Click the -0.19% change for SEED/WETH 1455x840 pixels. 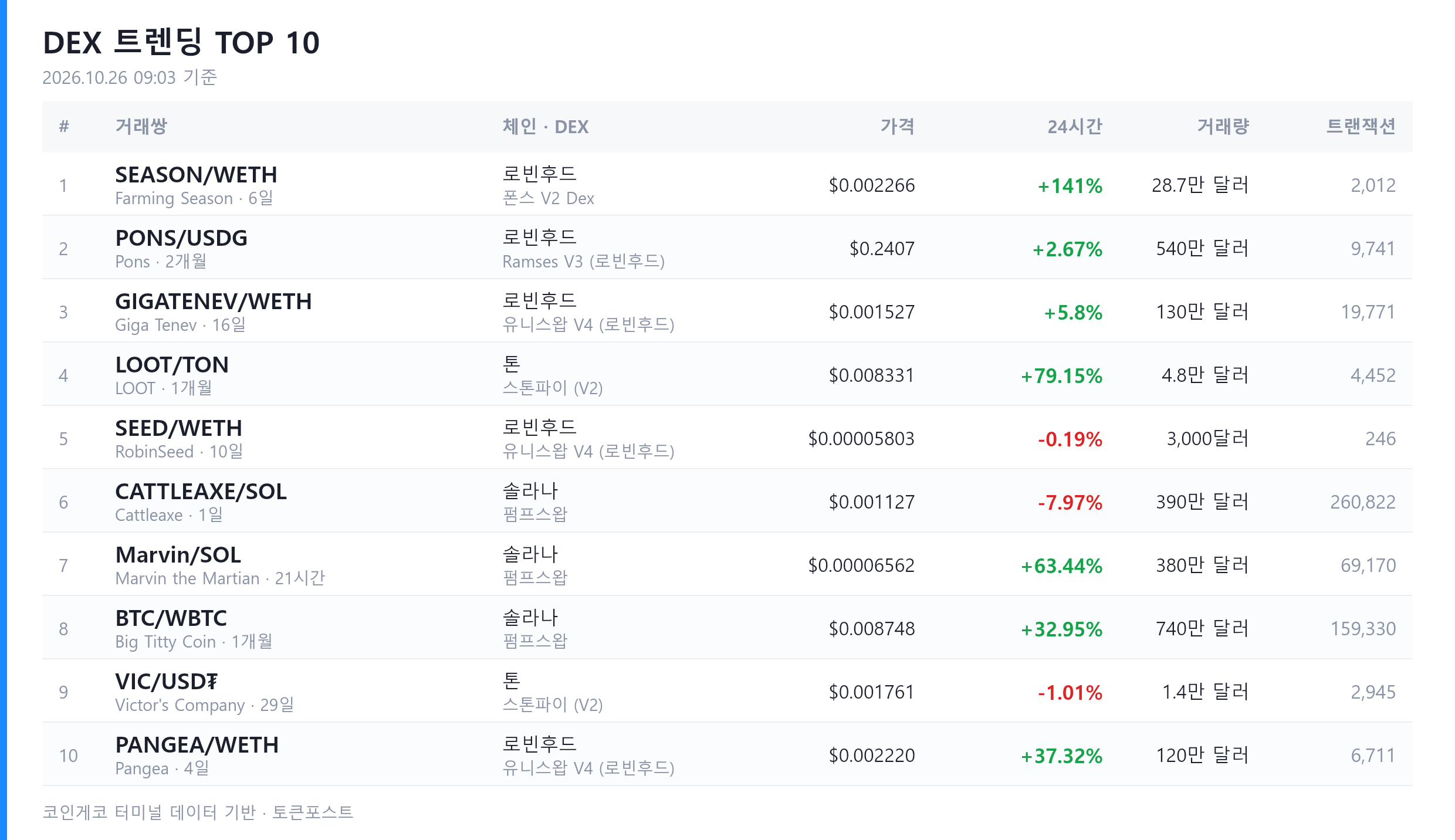(1070, 439)
